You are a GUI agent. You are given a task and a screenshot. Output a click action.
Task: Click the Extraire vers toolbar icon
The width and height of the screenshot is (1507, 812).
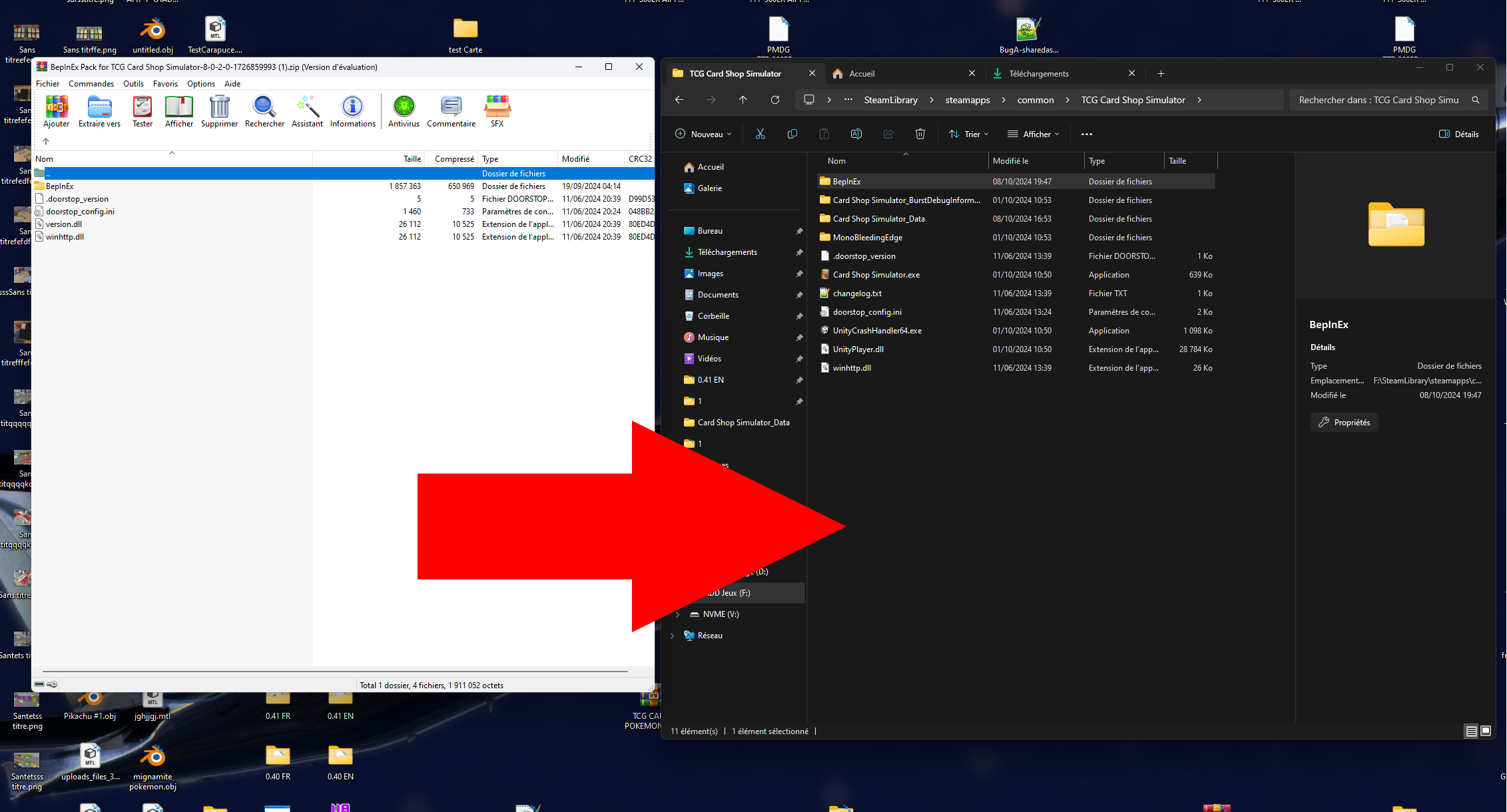pos(99,110)
